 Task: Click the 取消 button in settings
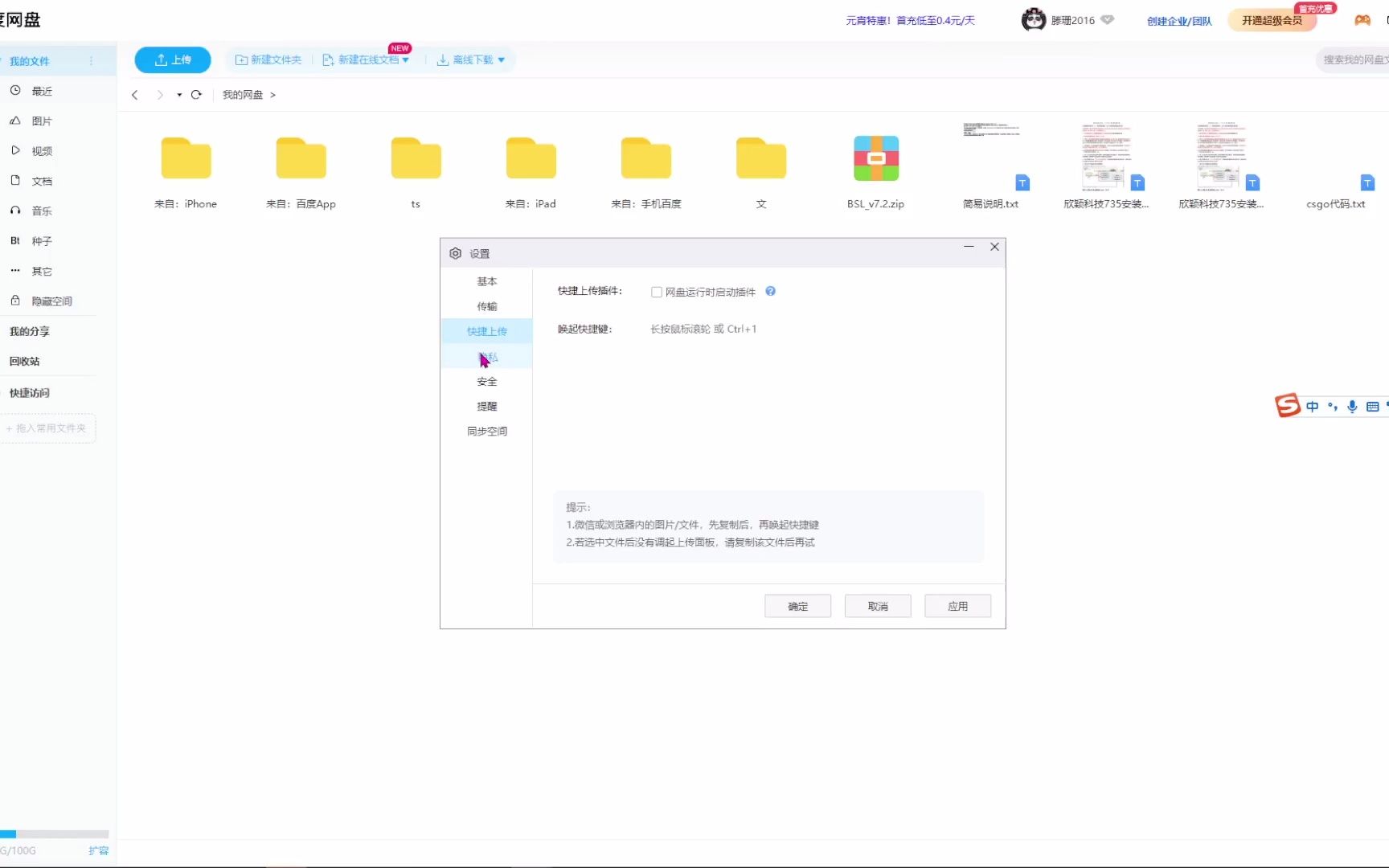click(878, 606)
